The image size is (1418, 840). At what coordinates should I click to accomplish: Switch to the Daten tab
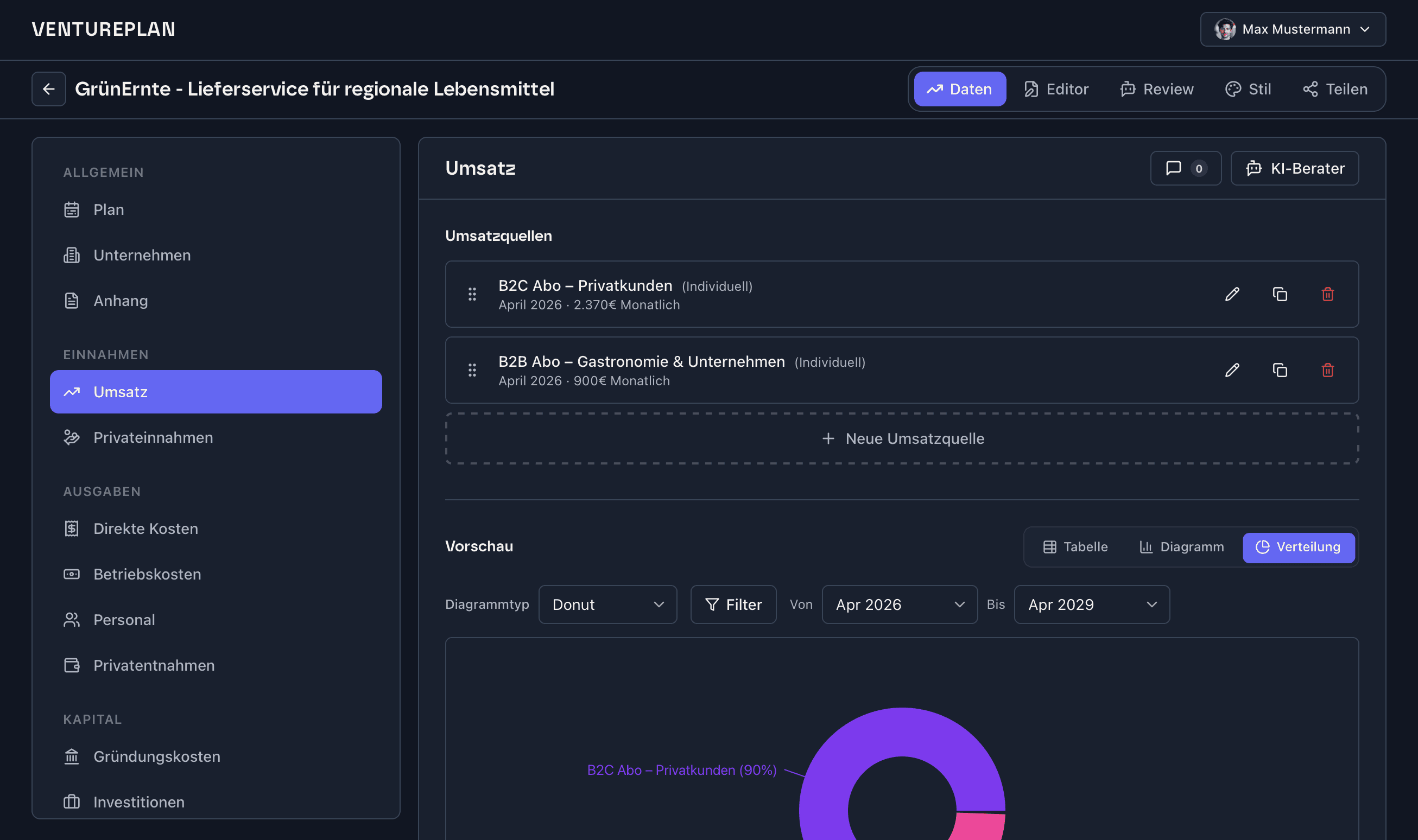(960, 89)
